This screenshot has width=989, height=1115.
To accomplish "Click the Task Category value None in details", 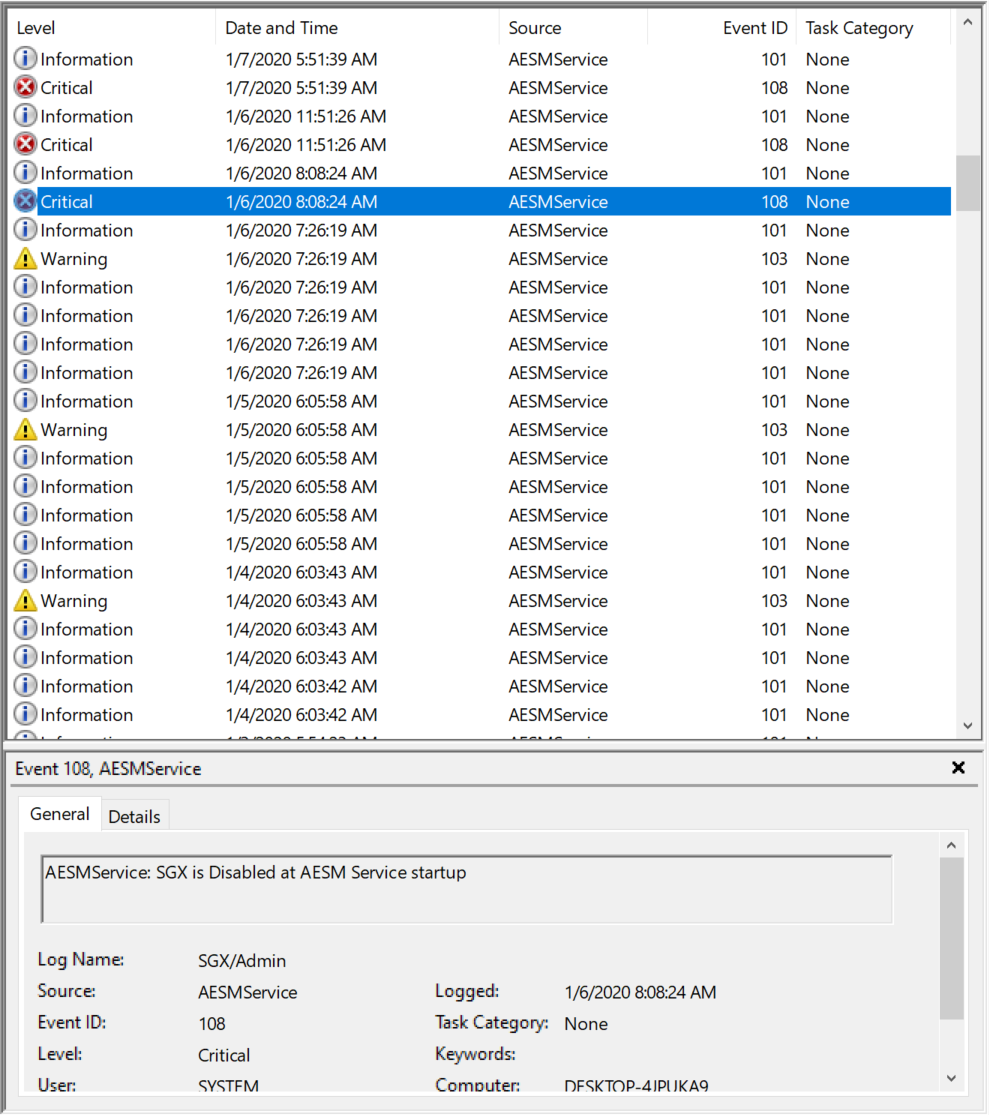I will coord(586,1023).
